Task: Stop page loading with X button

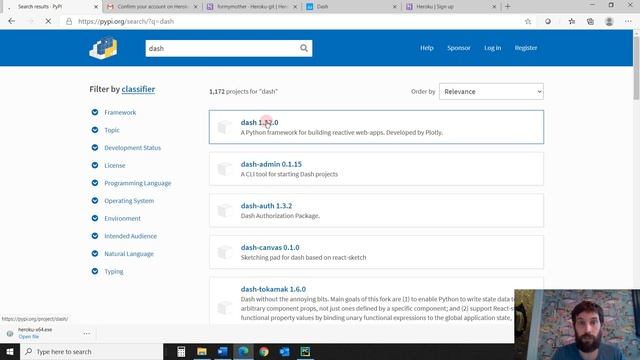Action: (48, 21)
